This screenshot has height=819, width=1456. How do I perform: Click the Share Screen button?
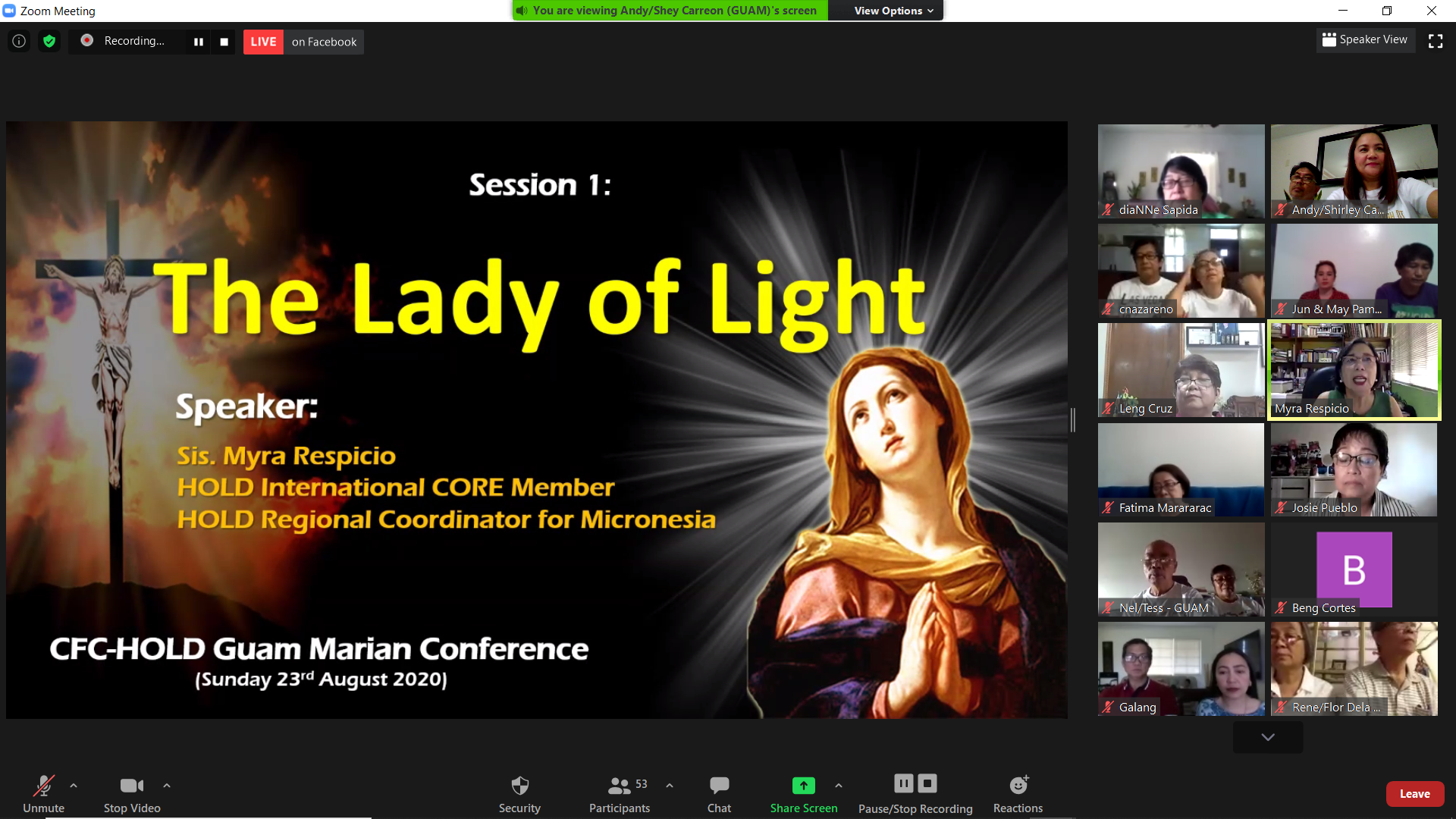(x=804, y=793)
